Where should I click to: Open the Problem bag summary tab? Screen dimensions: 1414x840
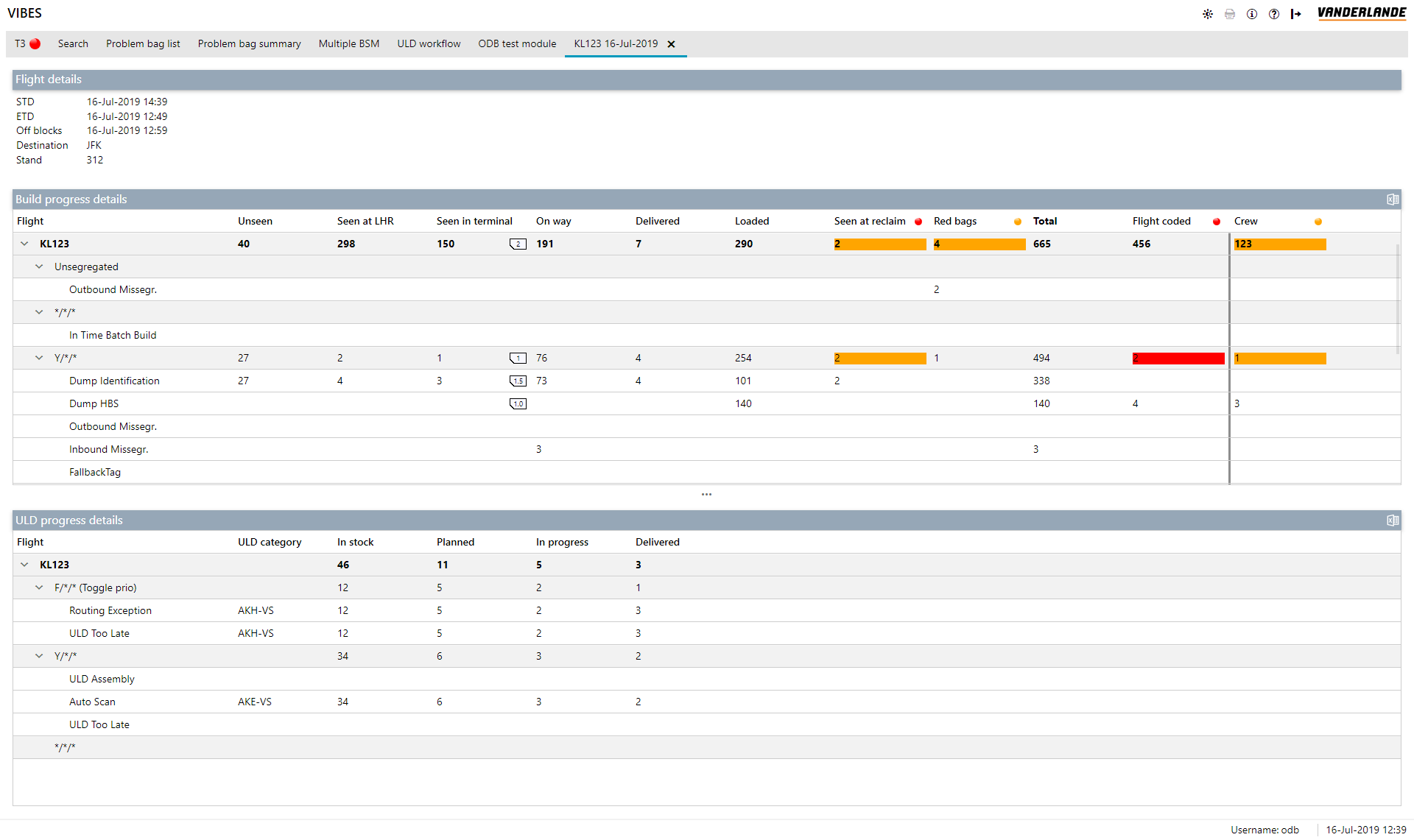(249, 44)
